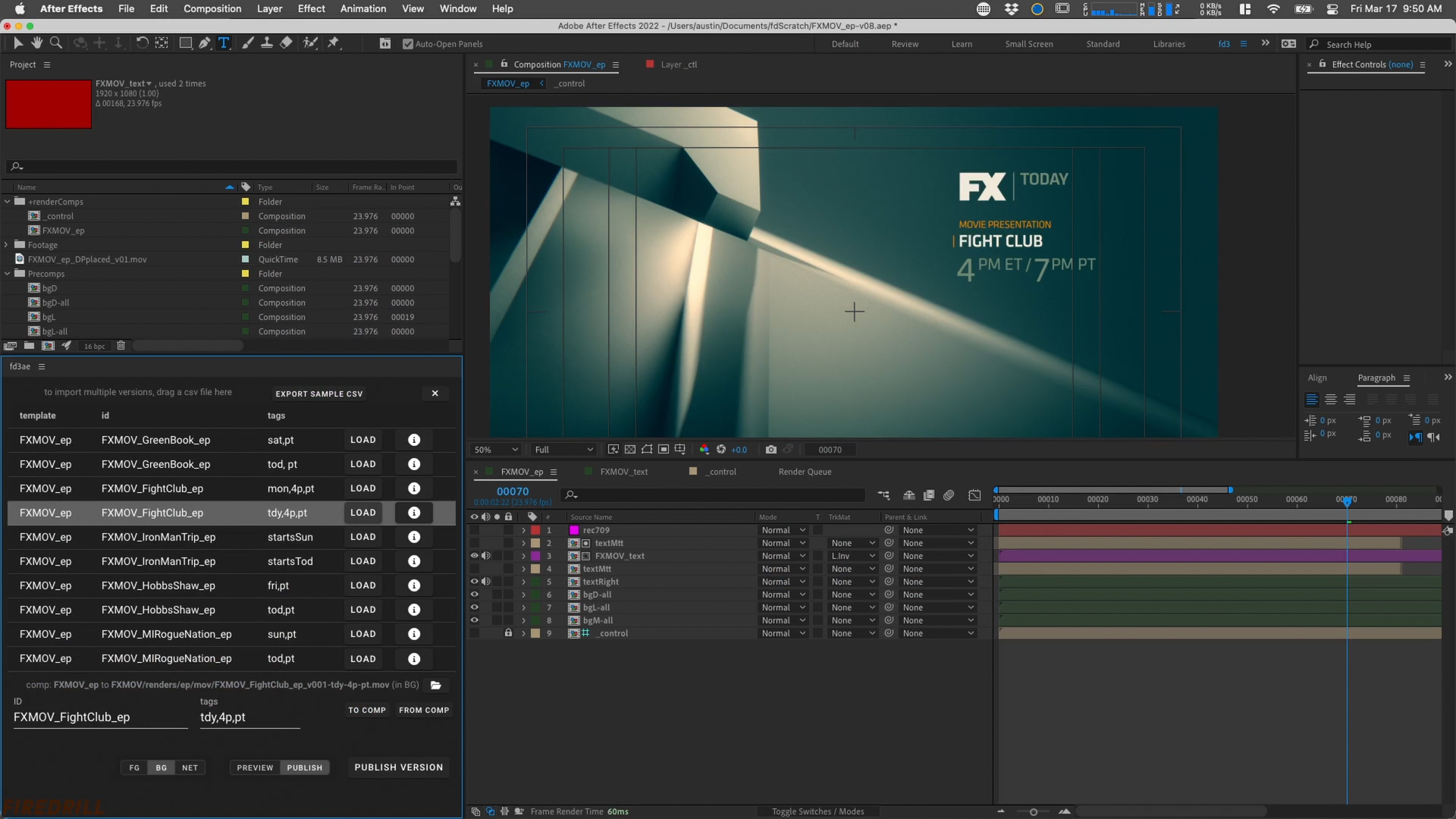Viewport: 1456px width, 819px height.
Task: Switch to the Render Queue tab
Action: (x=805, y=472)
